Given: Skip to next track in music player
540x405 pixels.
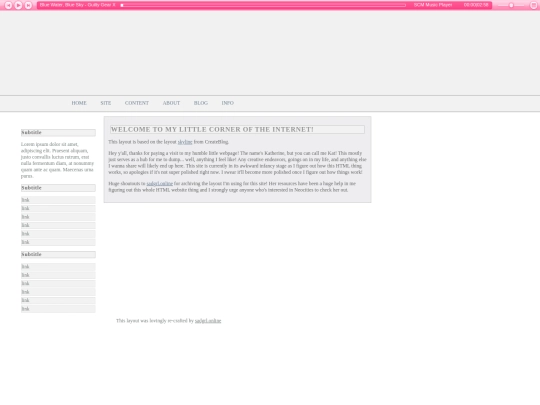Looking at the screenshot, I should [x=28, y=5].
